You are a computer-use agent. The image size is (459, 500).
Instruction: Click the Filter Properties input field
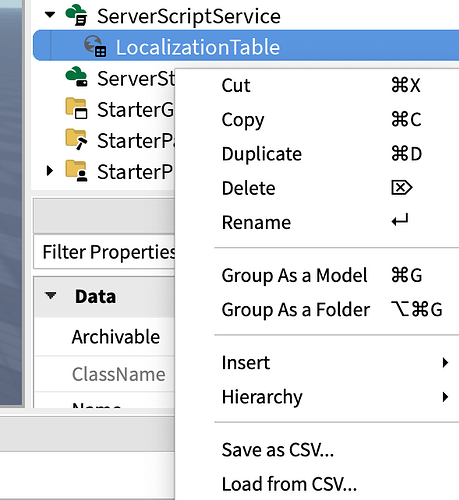coord(104,252)
